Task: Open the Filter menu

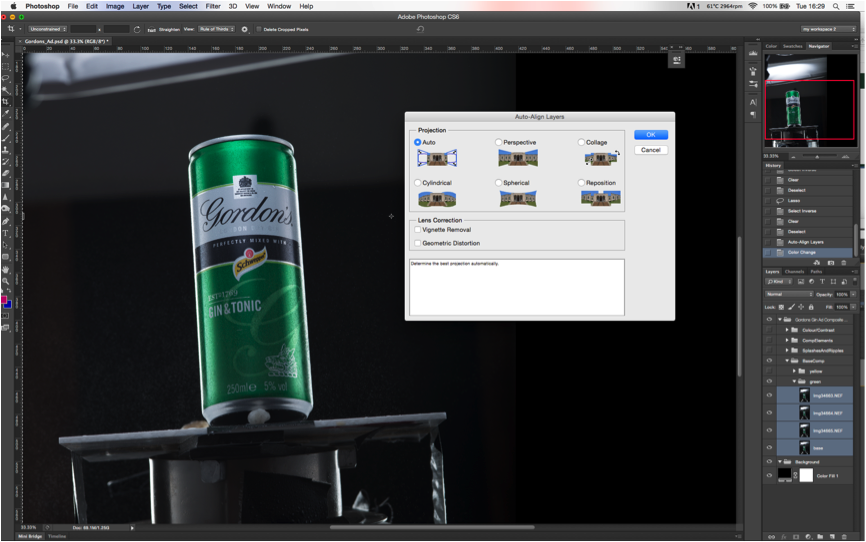Action: (x=213, y=6)
